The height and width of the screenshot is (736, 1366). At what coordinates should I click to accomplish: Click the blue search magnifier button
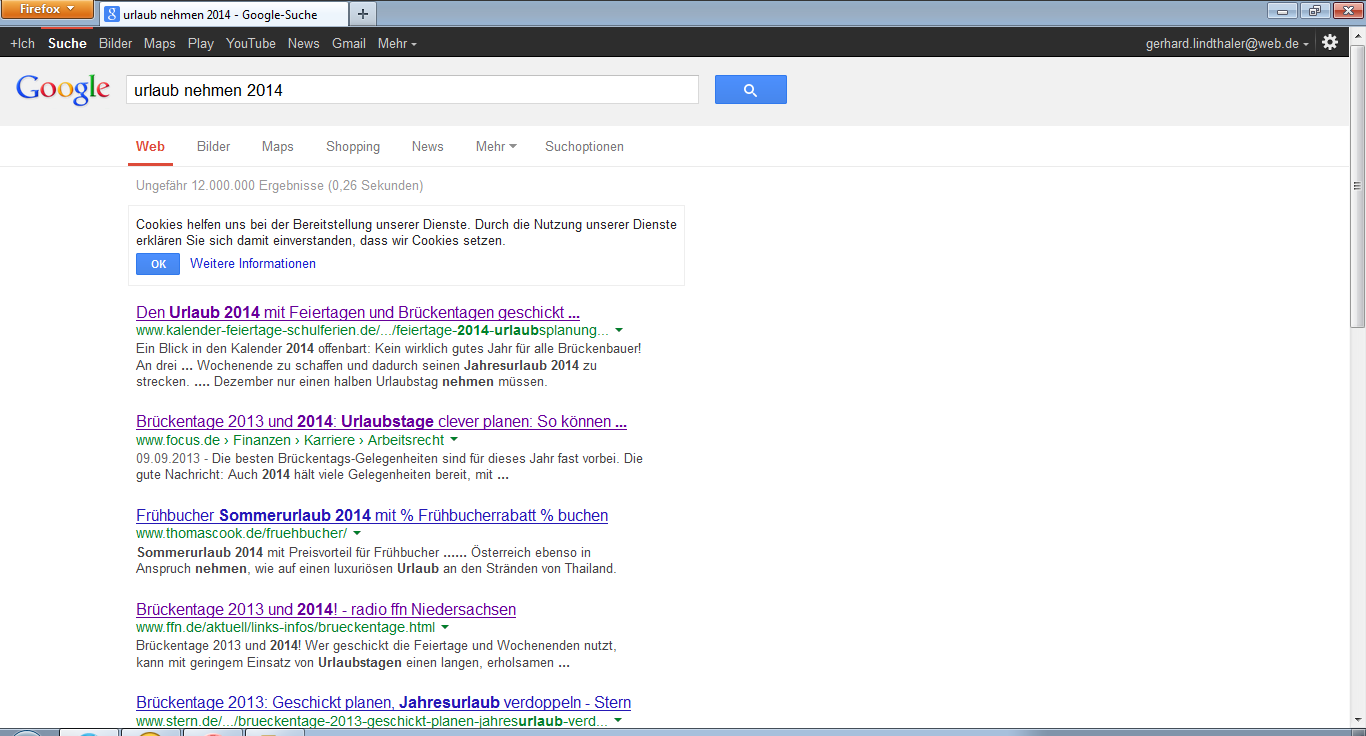pos(750,90)
